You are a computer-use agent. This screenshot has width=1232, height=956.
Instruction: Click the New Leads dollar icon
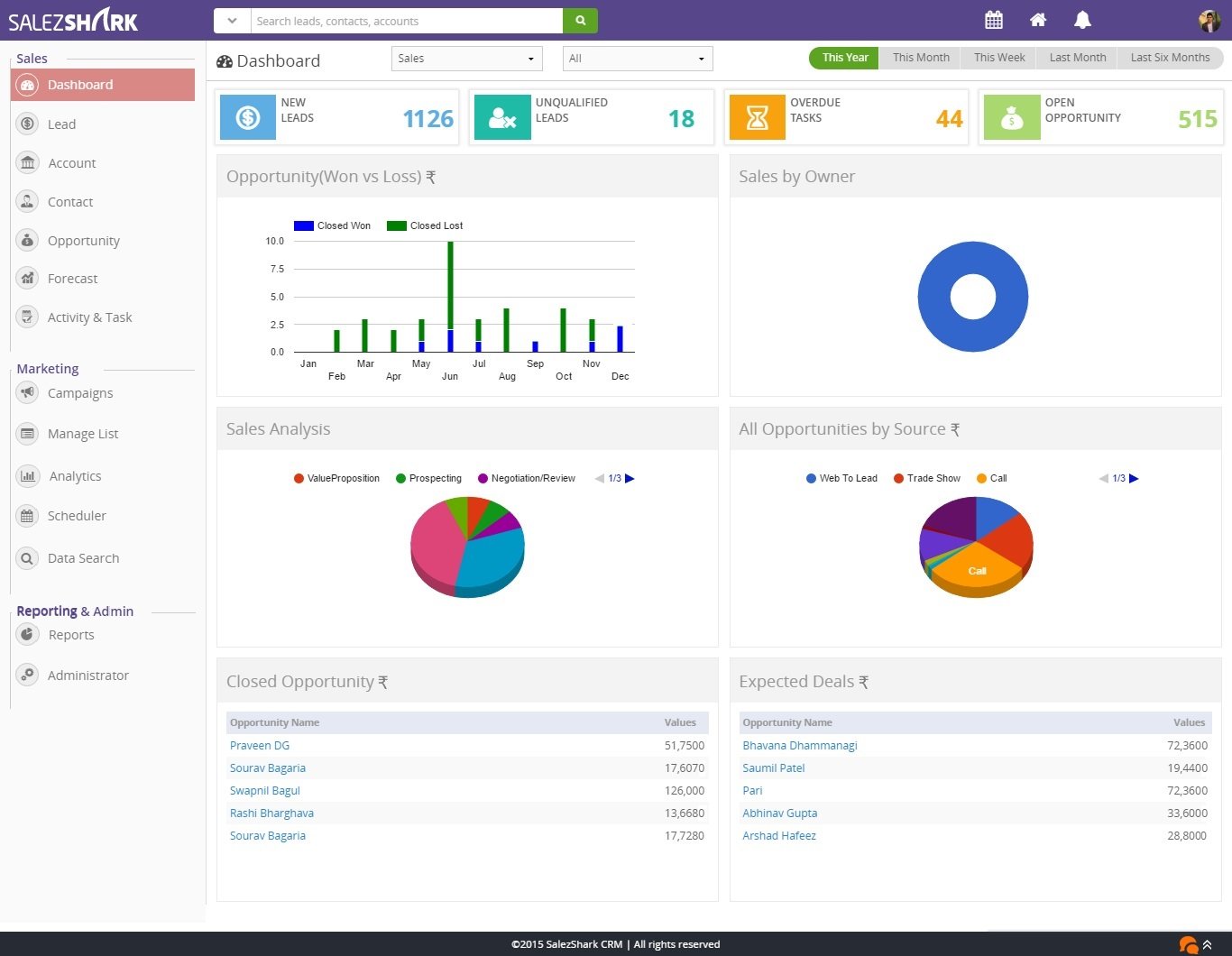pos(248,117)
